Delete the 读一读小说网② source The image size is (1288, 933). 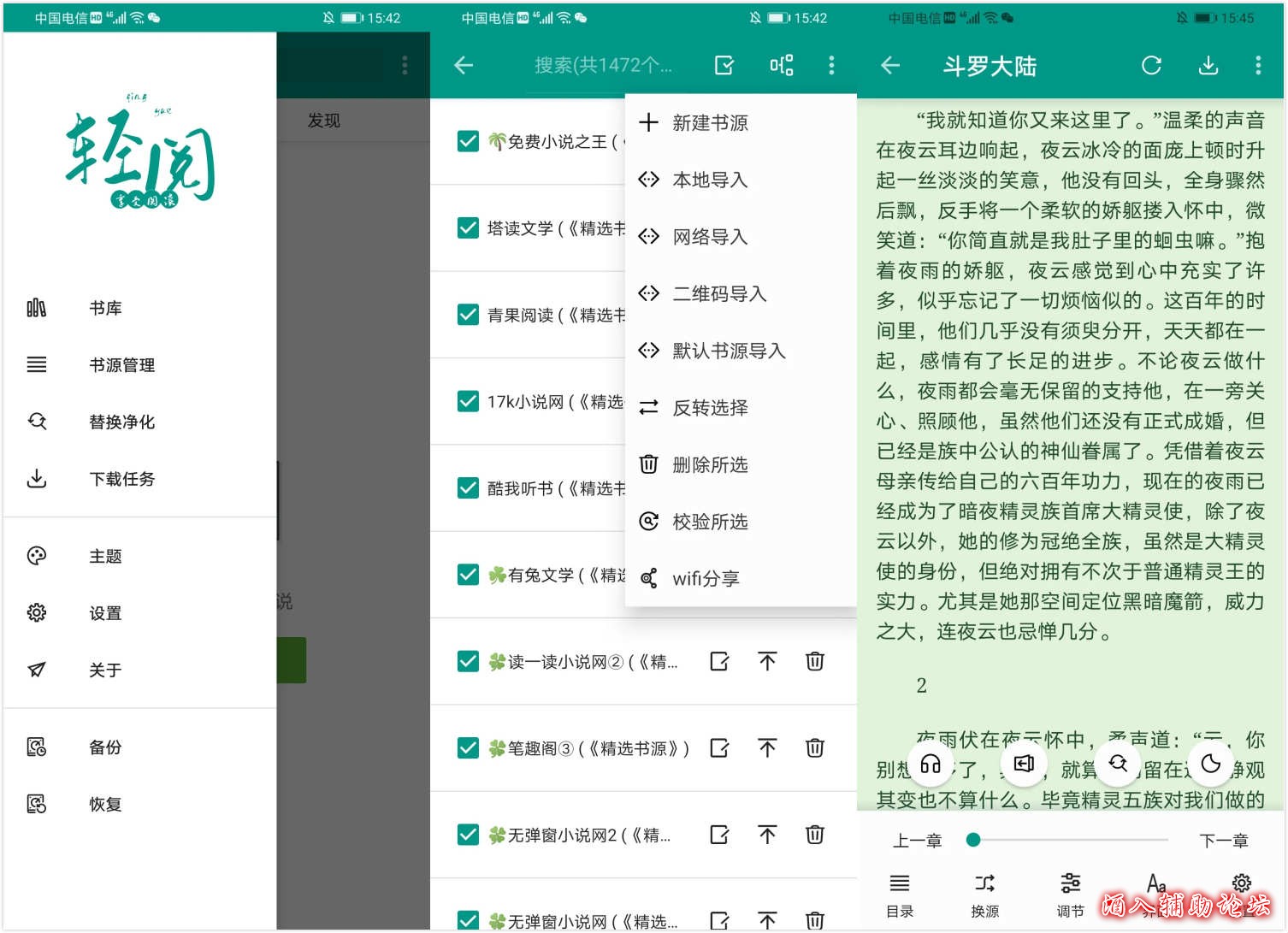pos(815,661)
